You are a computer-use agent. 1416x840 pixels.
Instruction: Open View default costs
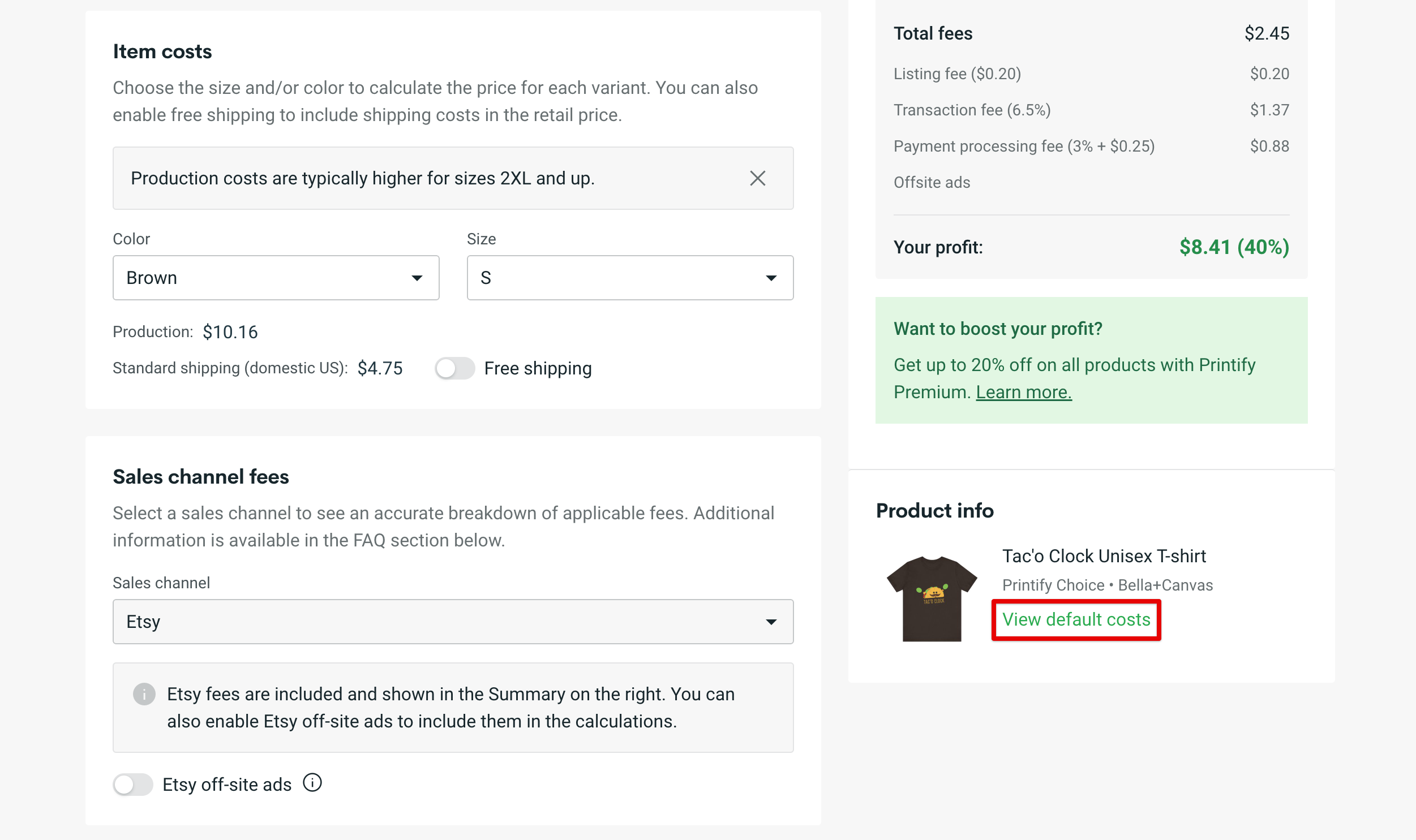point(1075,619)
